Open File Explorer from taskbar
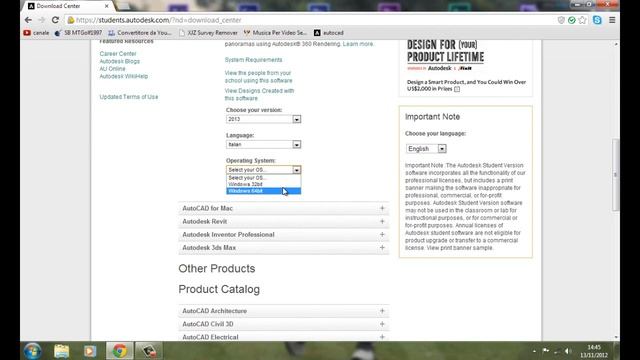Viewport: 640px width, 360px height. coord(62,351)
